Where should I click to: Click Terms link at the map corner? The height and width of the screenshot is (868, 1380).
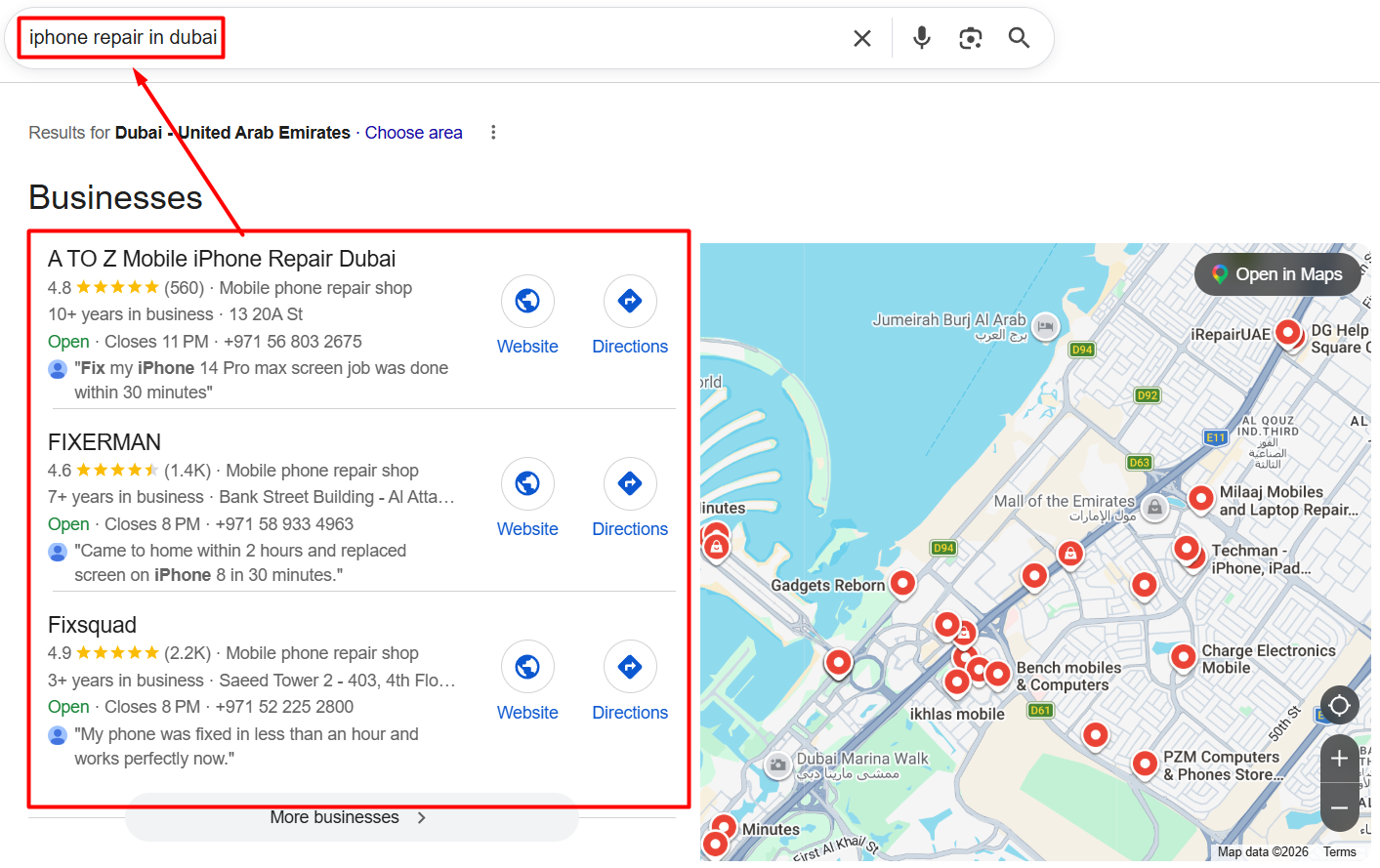[x=1340, y=852]
